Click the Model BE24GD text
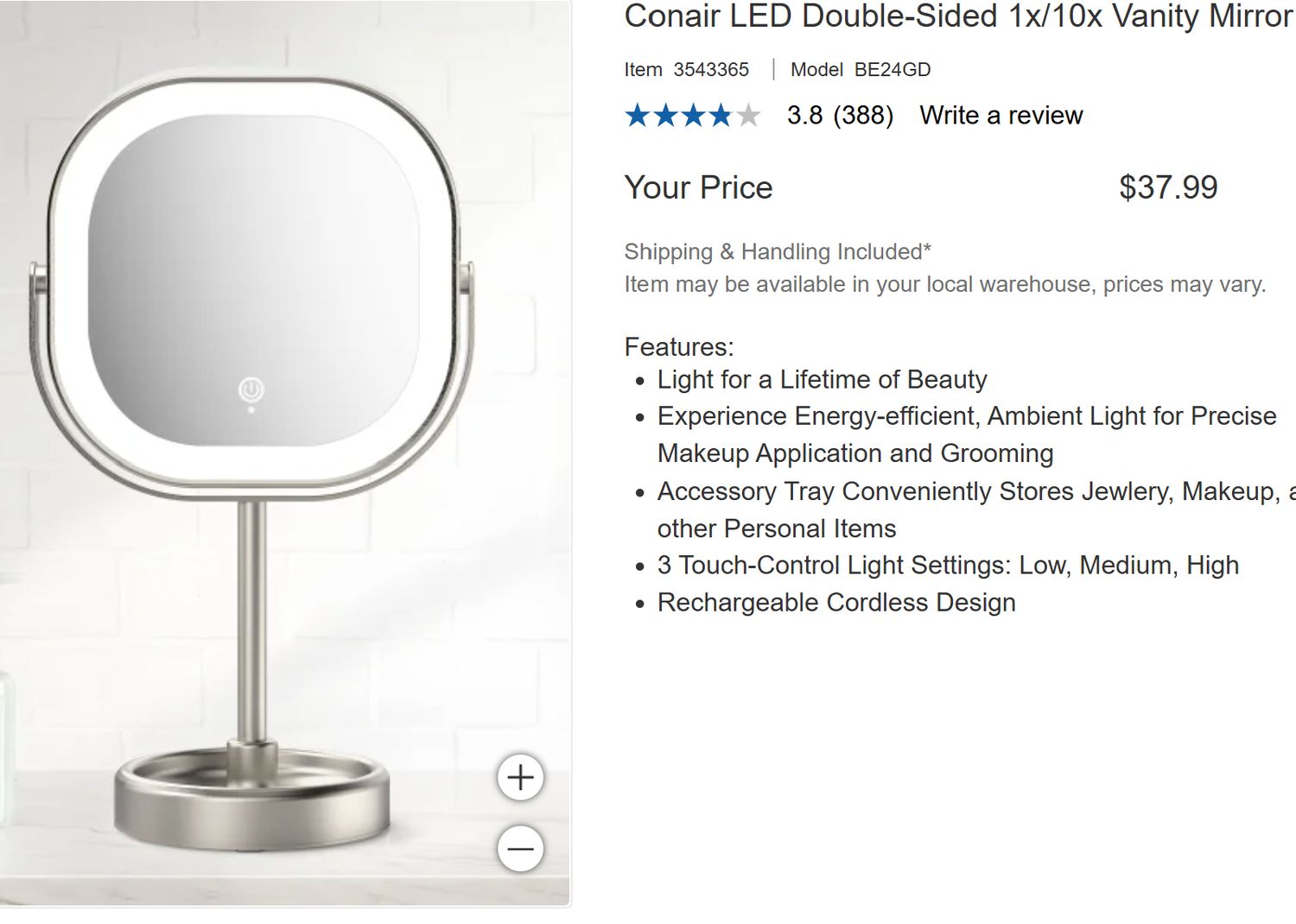The width and height of the screenshot is (1296, 924). click(860, 69)
